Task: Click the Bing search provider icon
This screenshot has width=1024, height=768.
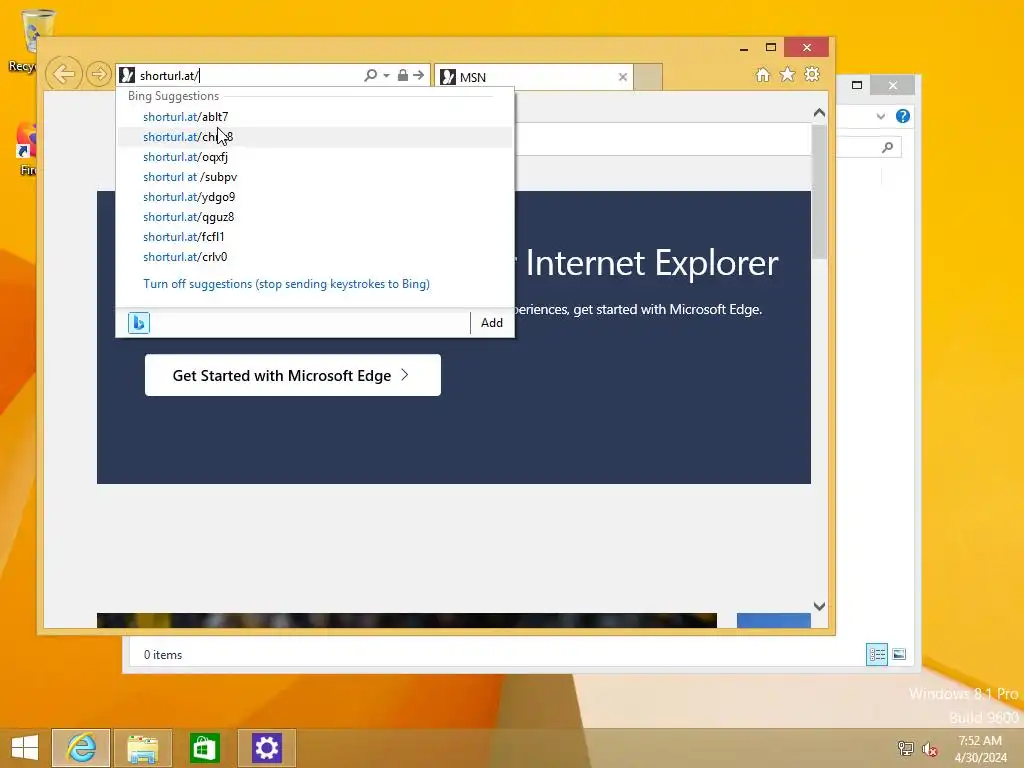Action: [138, 323]
